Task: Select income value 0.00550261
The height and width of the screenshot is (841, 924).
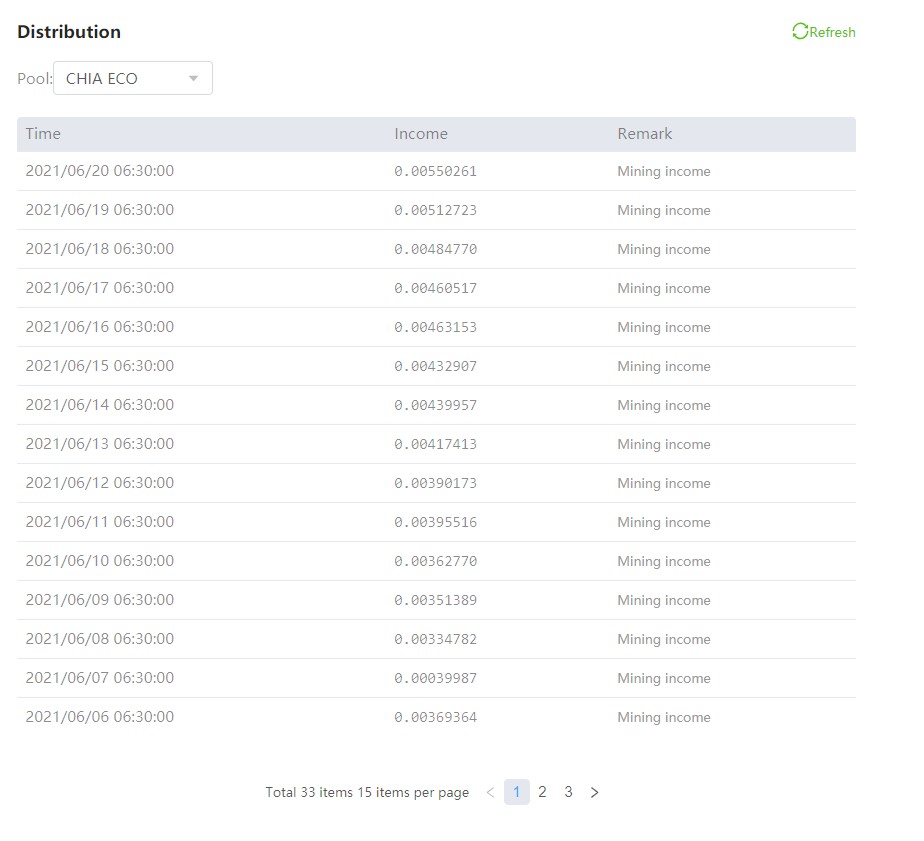Action: click(x=435, y=172)
